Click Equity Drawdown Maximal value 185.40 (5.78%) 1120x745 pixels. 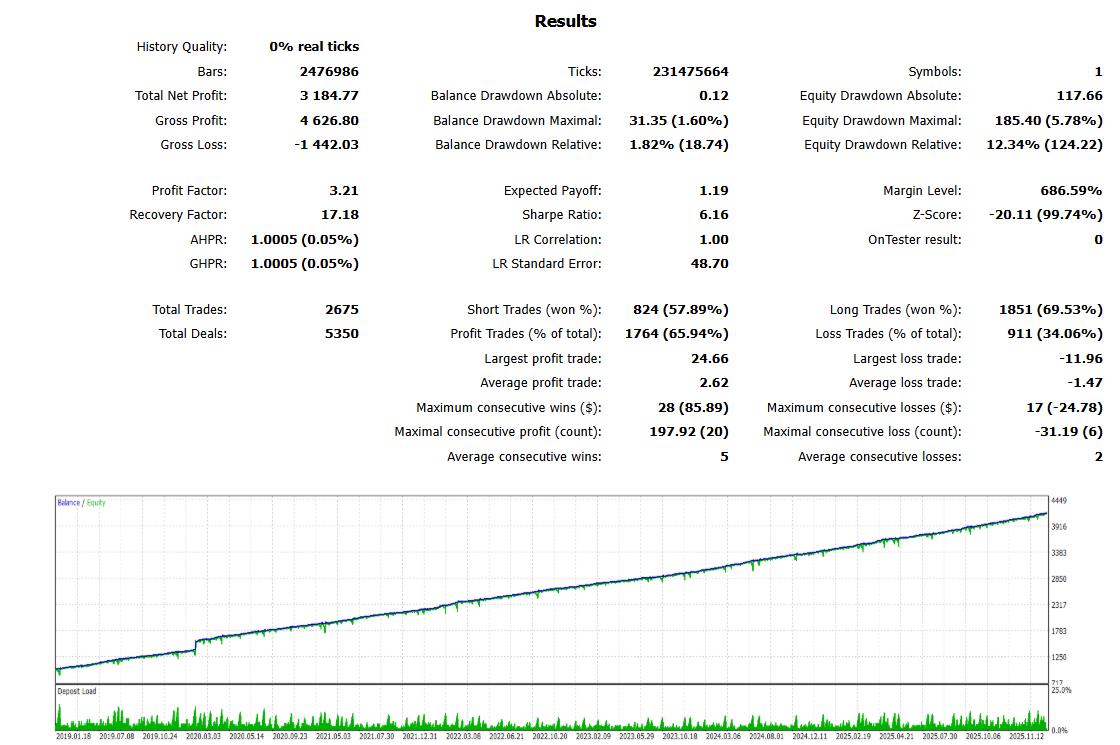pyautogui.click(x=1049, y=121)
